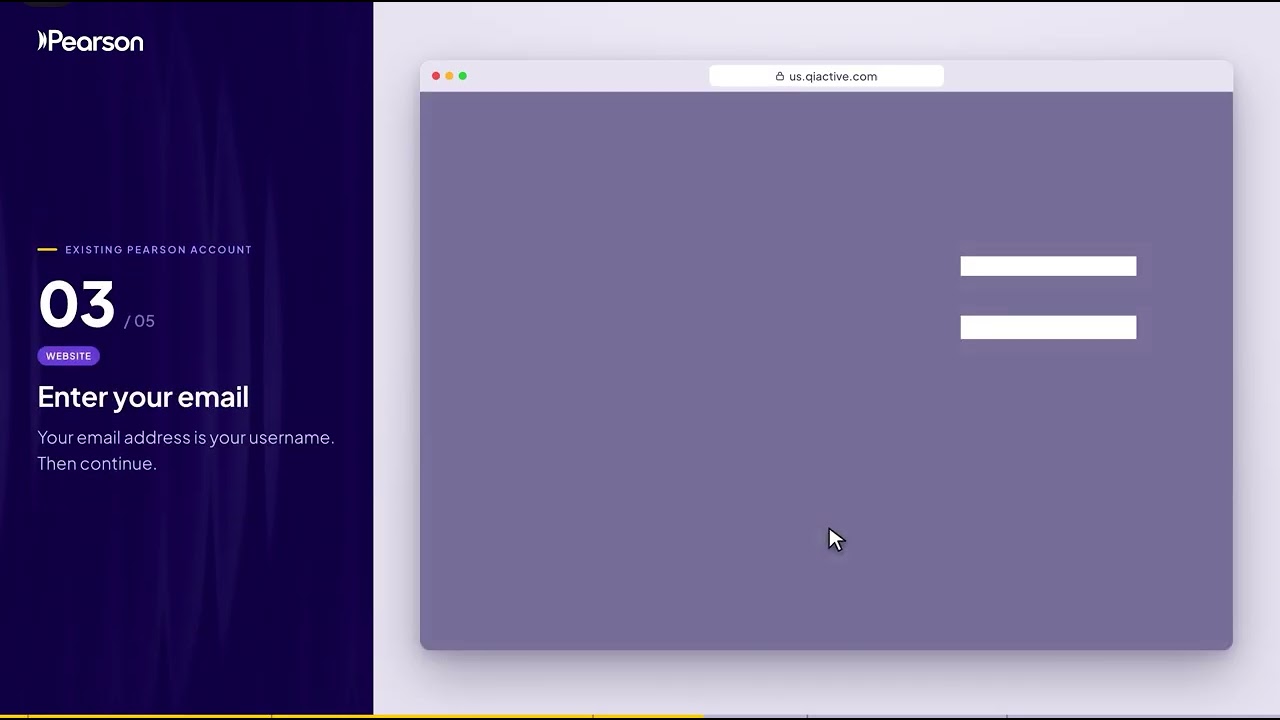Screen dimensions: 1280x720
Task: Click the "EXISTING PEARSON ACCOUNT" label
Action: click(x=158, y=250)
